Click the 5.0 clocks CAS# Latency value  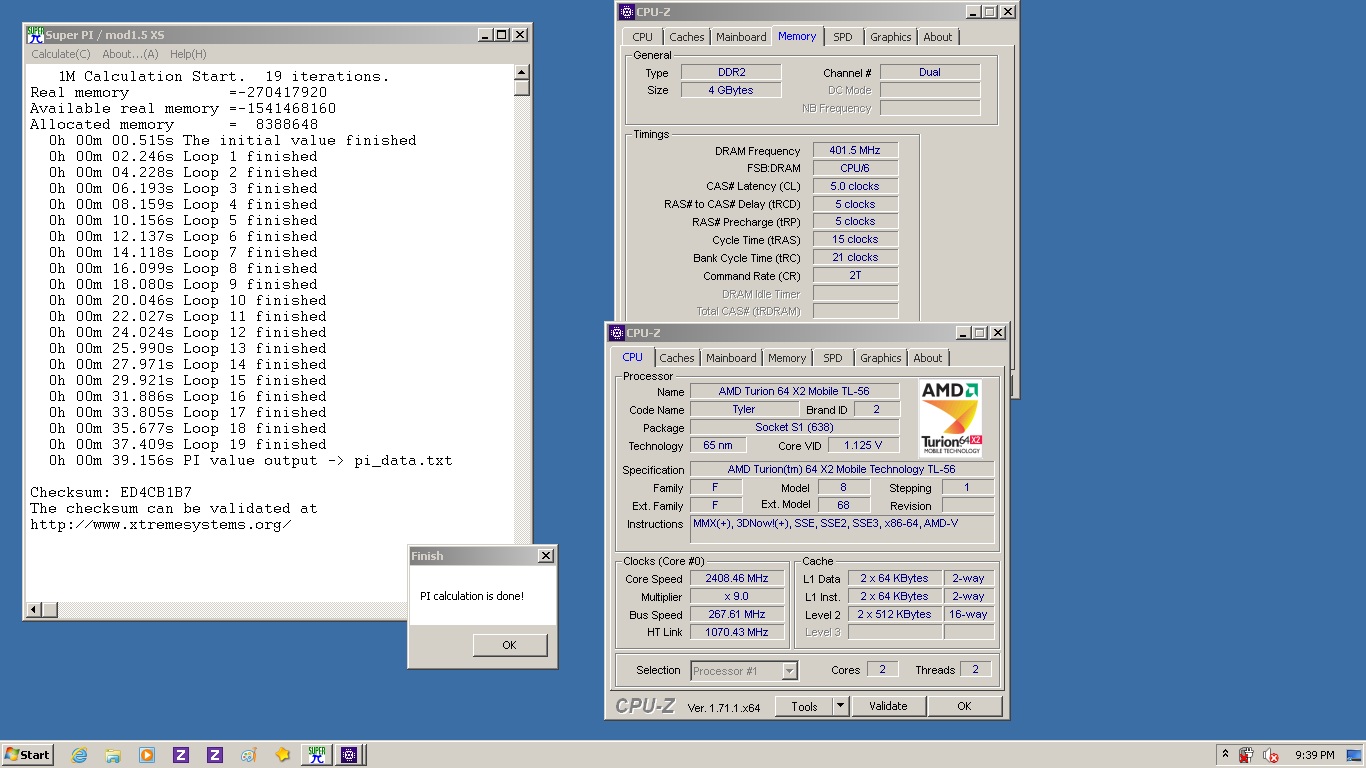tap(855, 186)
